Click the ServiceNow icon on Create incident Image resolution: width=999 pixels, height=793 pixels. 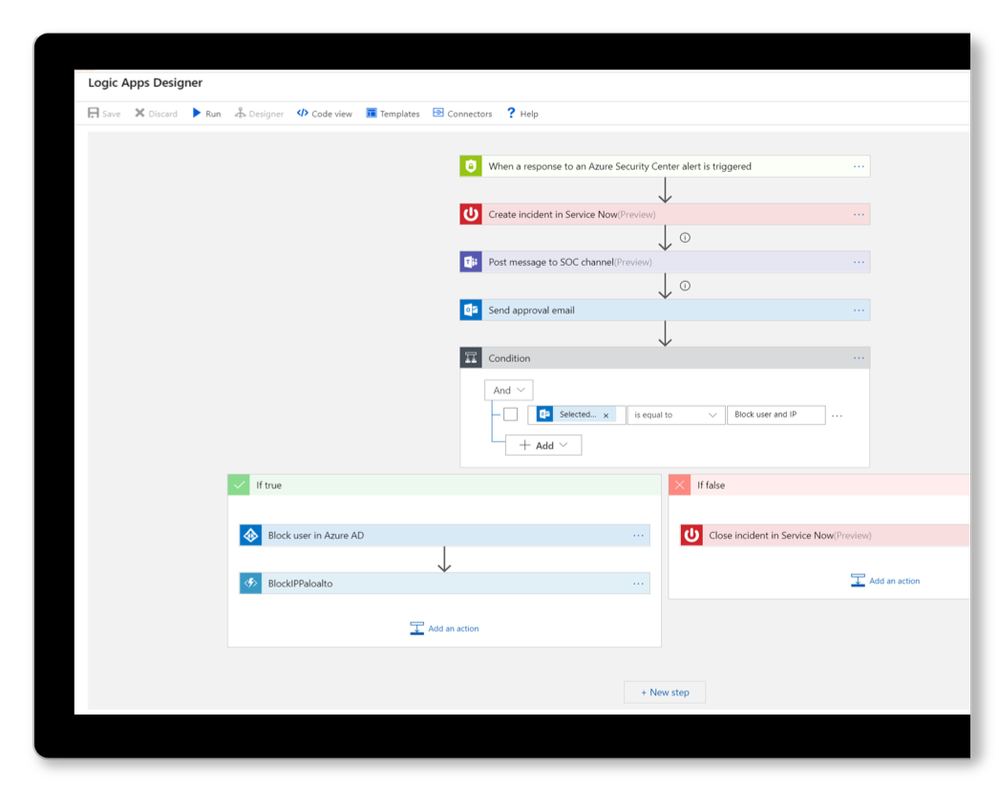[x=471, y=214]
